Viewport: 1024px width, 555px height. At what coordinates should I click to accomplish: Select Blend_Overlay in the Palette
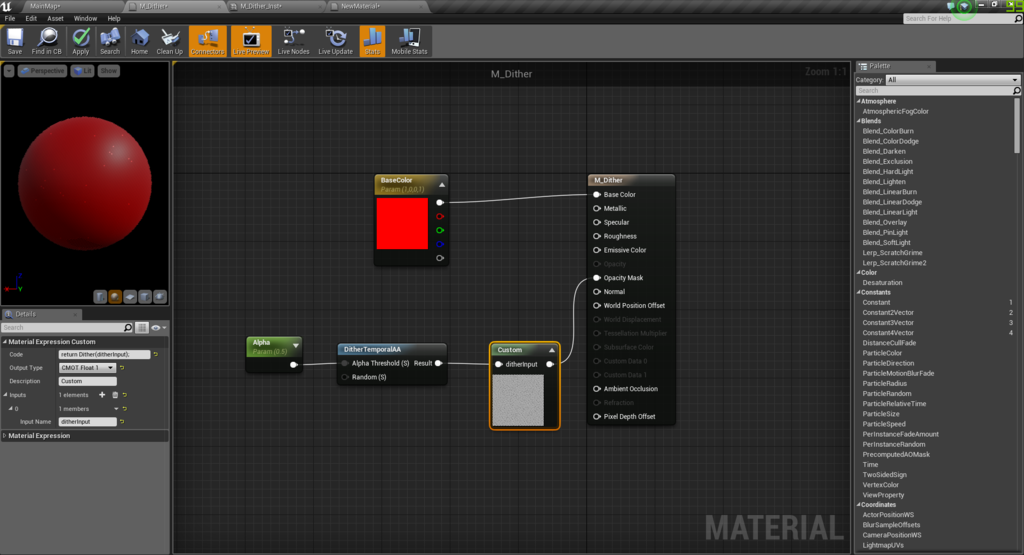click(884, 222)
